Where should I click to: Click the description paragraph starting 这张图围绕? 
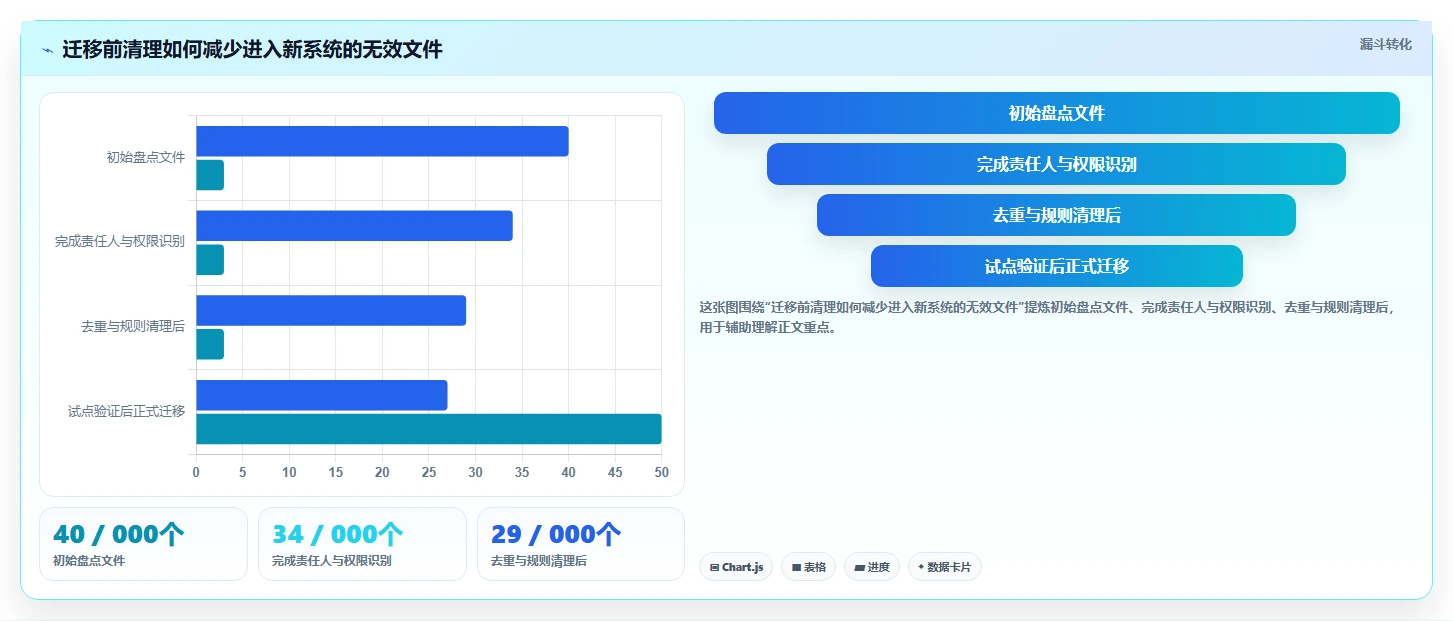tap(1047, 317)
